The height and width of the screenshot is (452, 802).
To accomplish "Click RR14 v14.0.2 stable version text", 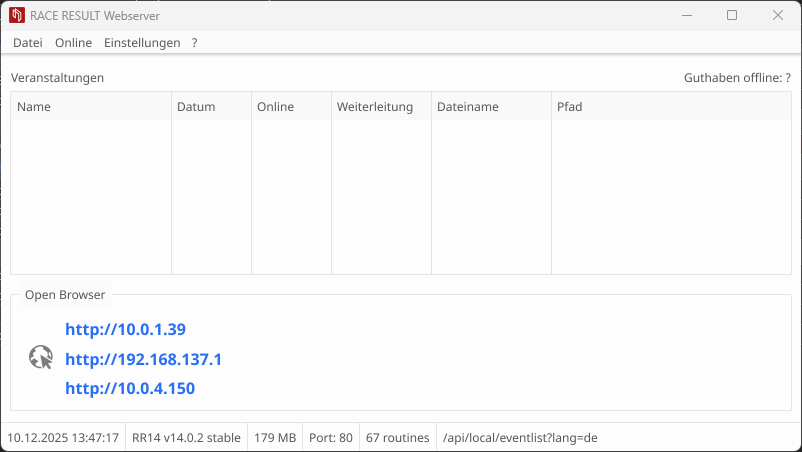I will tap(186, 438).
